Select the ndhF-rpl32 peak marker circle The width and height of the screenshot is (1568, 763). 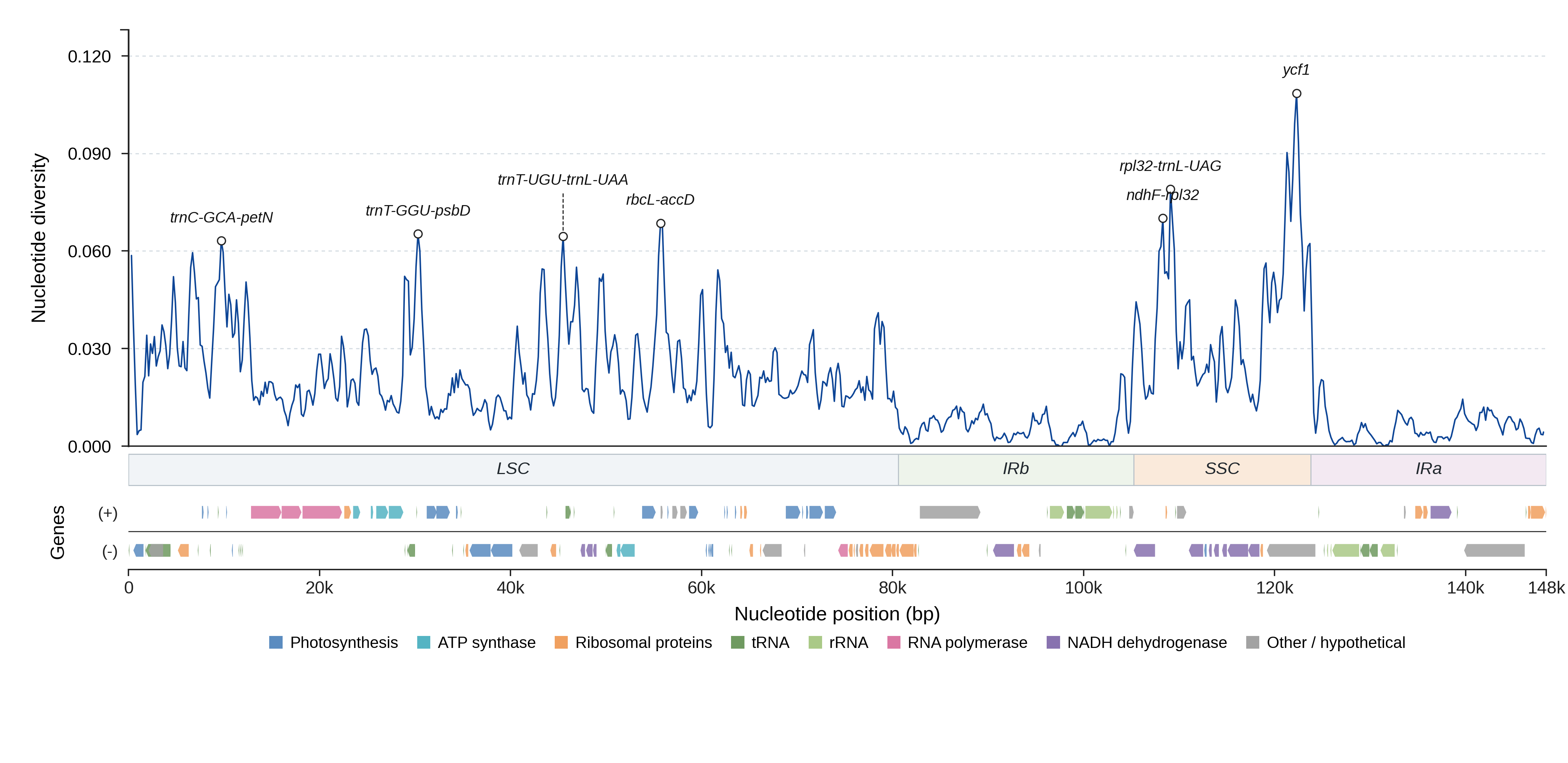pyautogui.click(x=1163, y=219)
